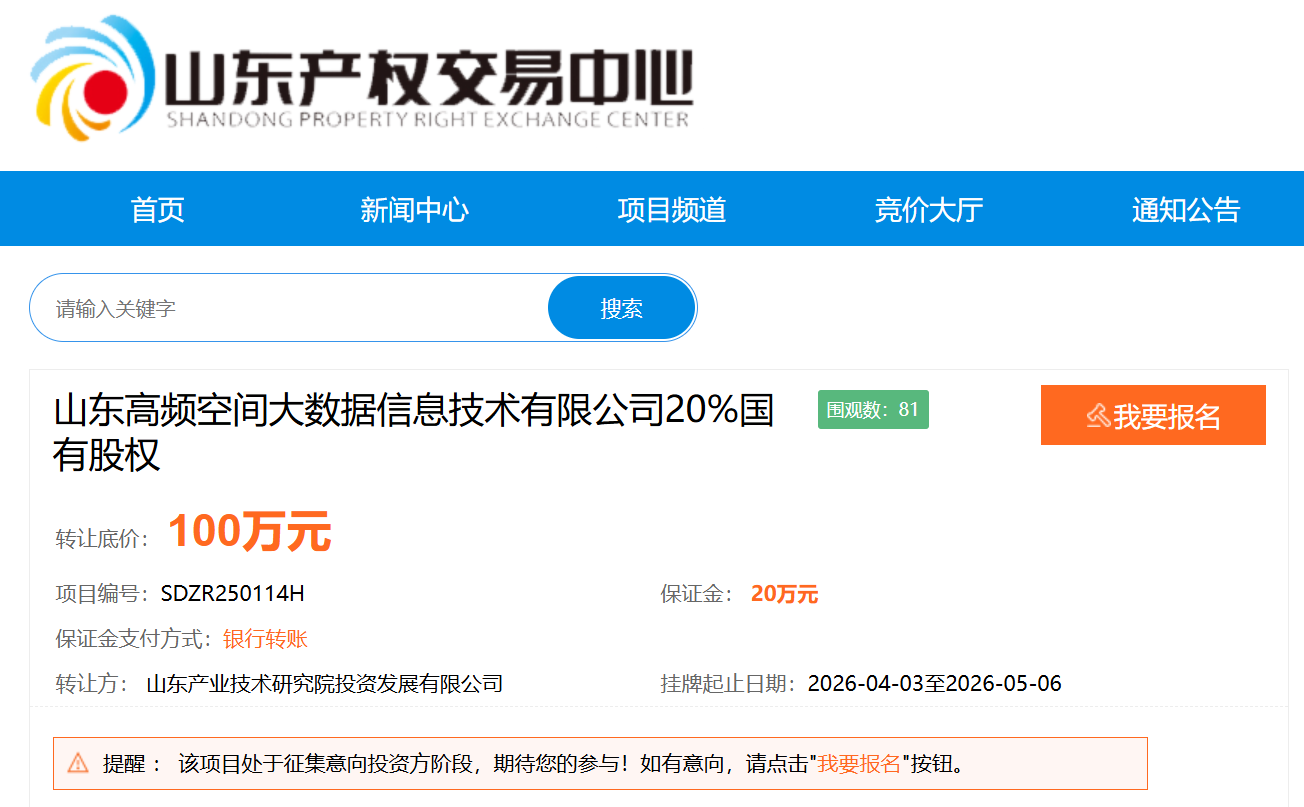Click the 100万元 transfer base price

tap(249, 532)
